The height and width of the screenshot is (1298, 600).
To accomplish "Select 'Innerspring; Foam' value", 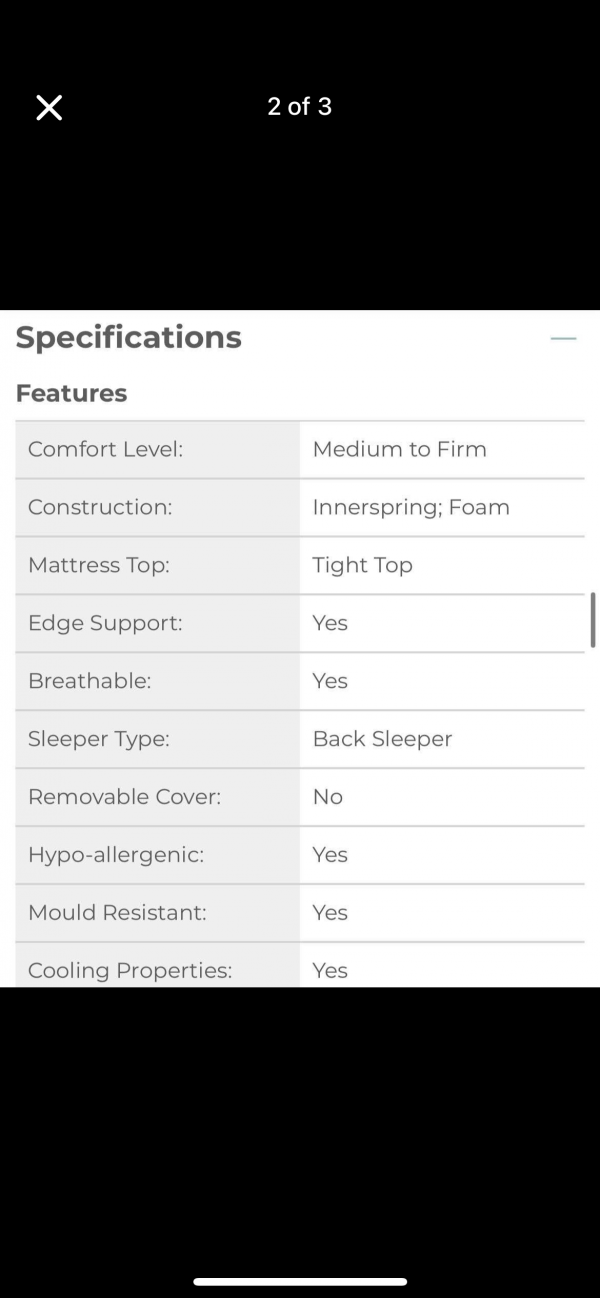I will (411, 507).
